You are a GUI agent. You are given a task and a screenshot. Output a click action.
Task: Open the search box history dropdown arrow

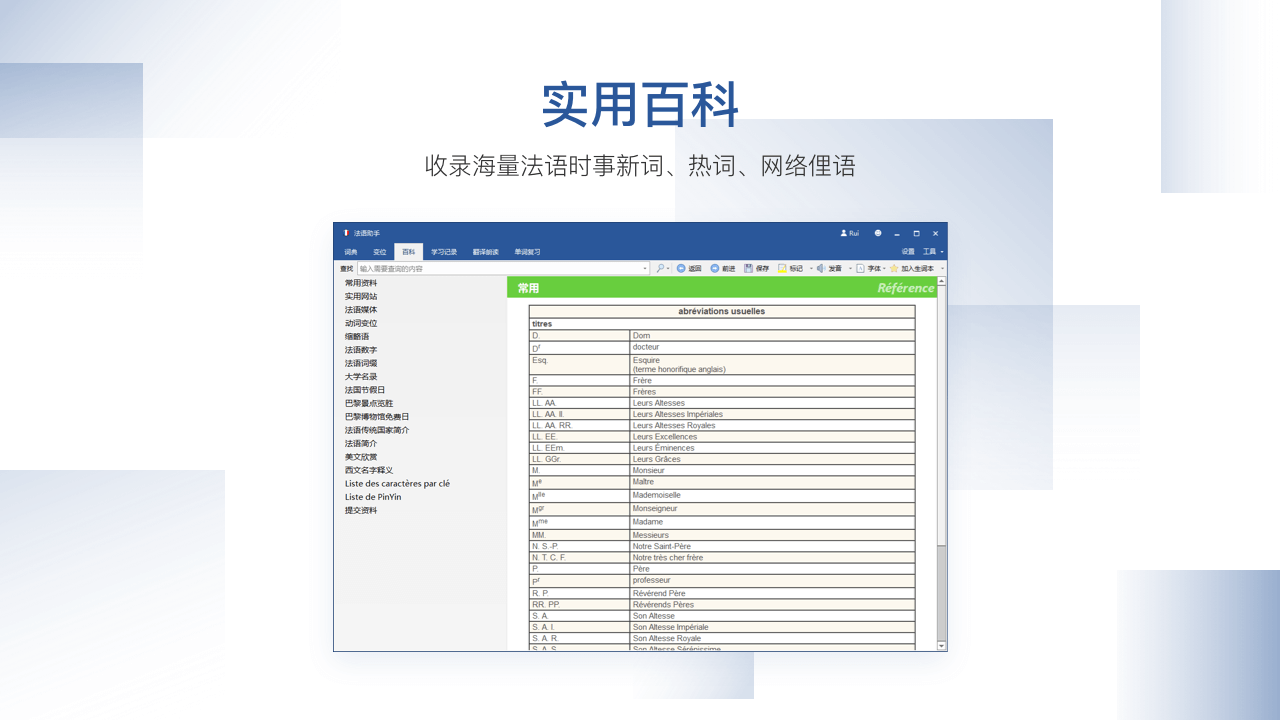[x=645, y=267]
